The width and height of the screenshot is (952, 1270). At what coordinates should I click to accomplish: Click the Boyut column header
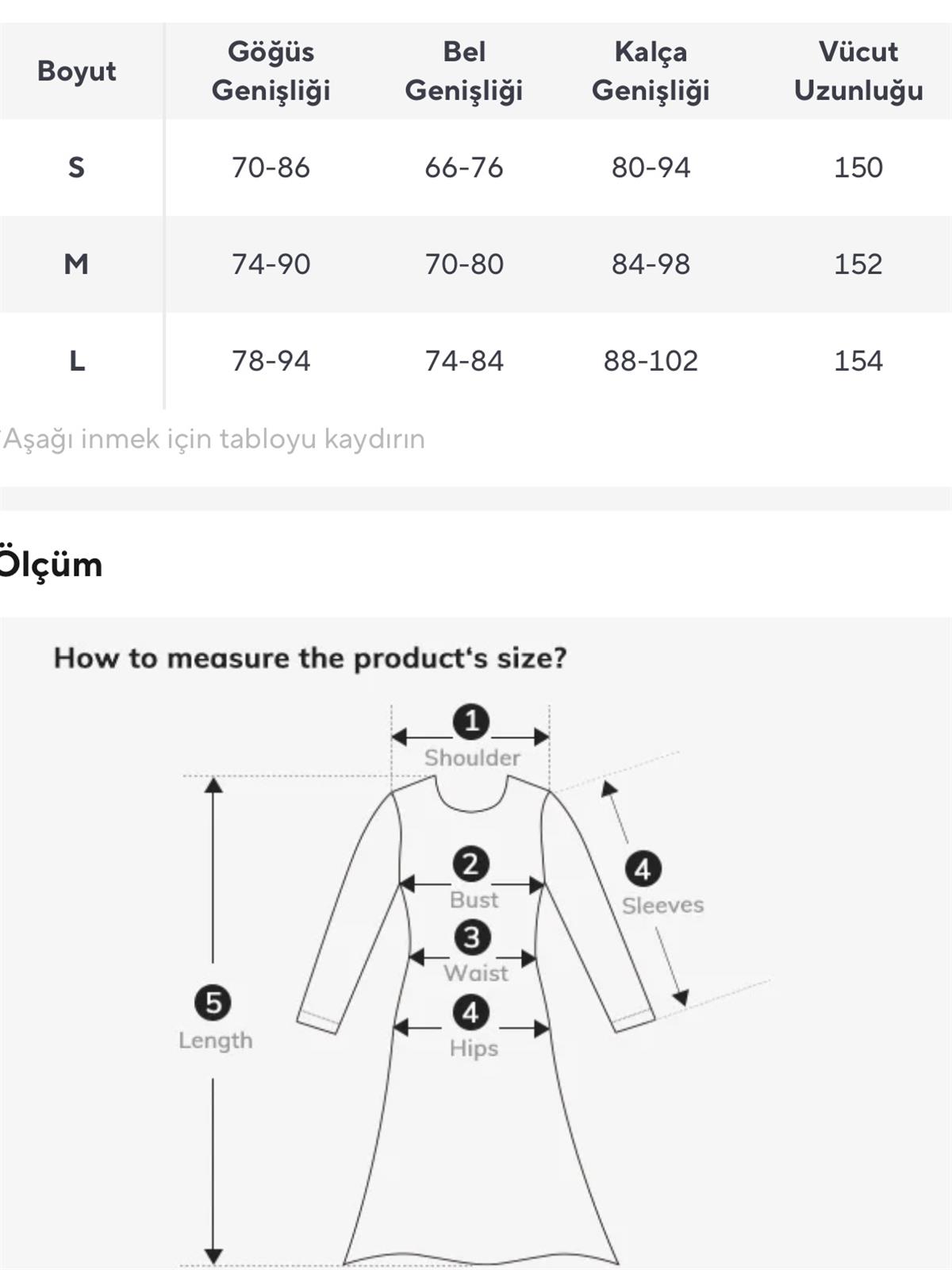pyautogui.click(x=76, y=71)
